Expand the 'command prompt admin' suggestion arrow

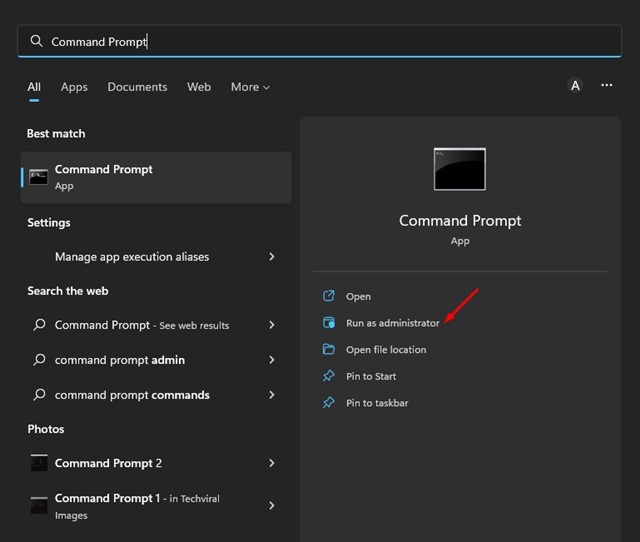(x=272, y=360)
